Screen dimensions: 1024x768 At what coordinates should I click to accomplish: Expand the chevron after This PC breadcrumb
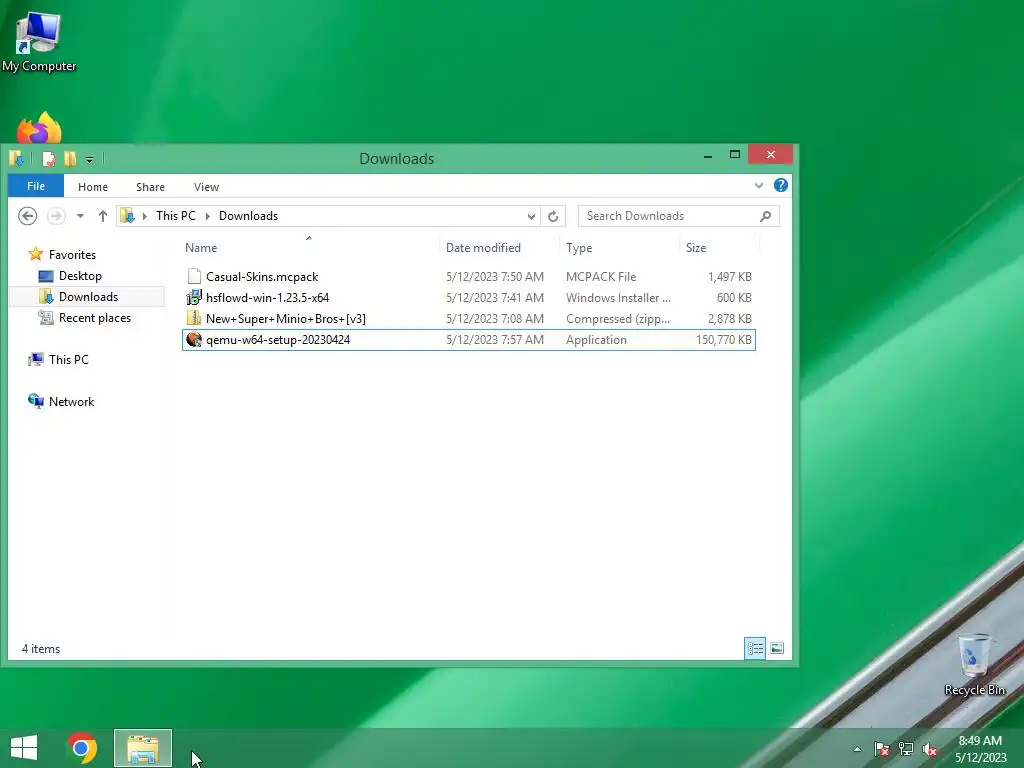(208, 216)
